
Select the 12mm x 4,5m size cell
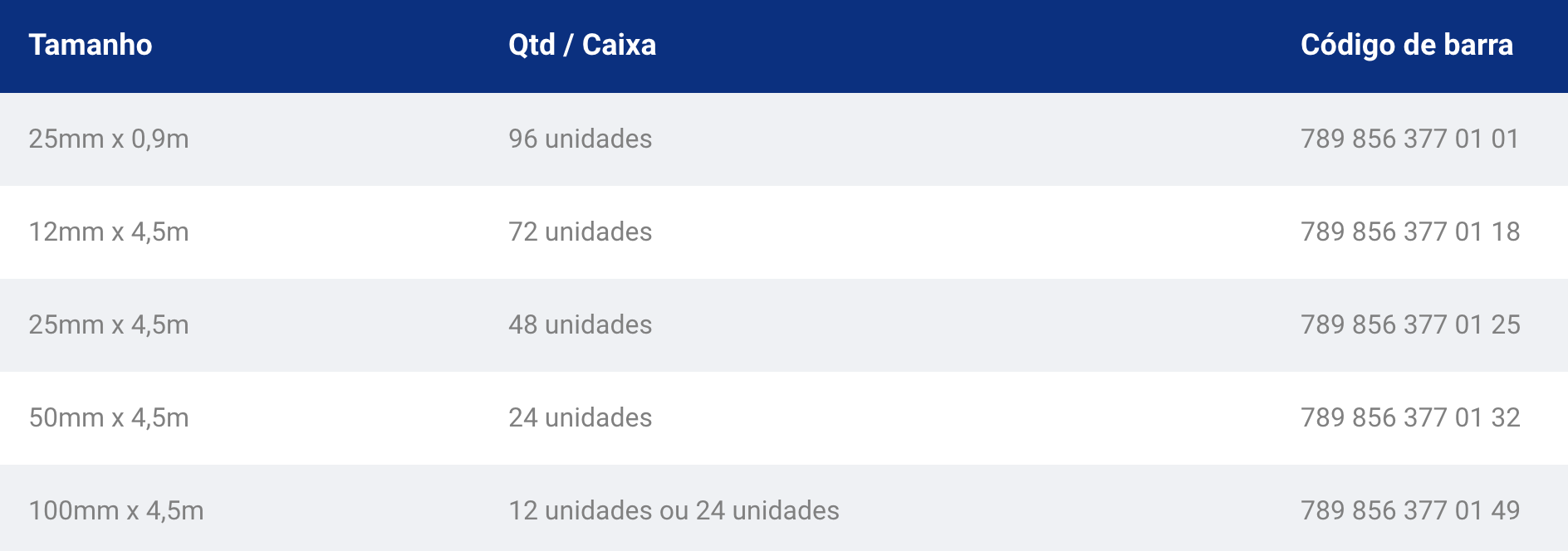click(x=109, y=232)
